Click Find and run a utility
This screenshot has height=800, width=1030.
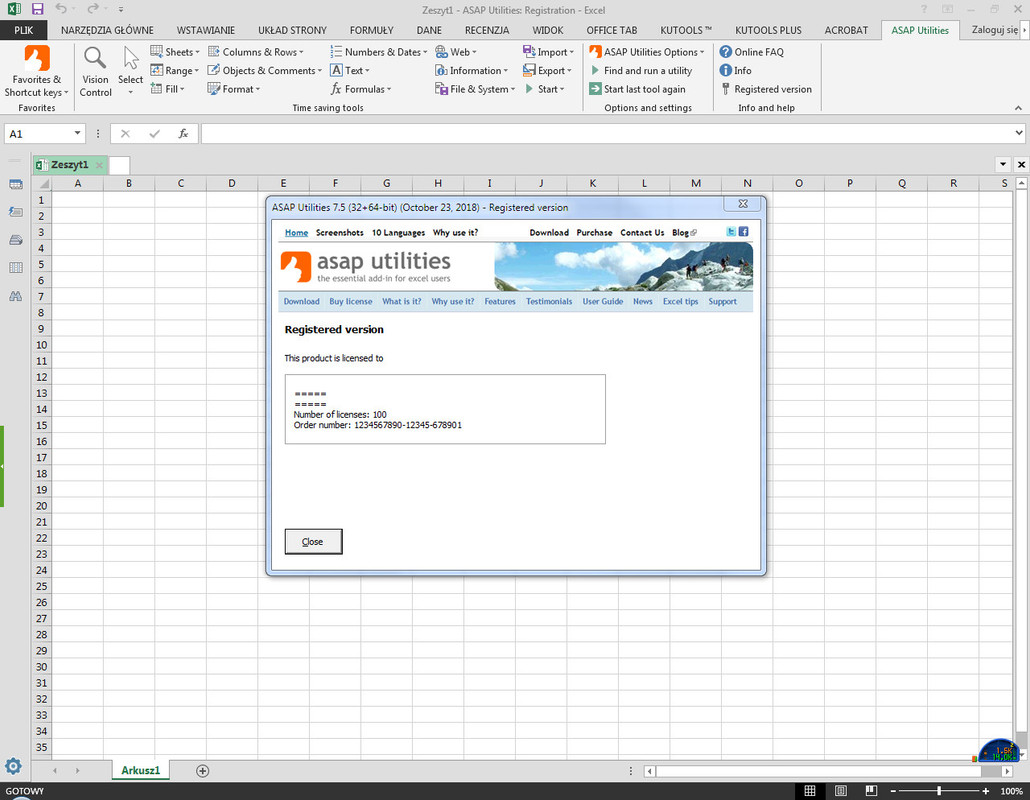click(x=640, y=70)
